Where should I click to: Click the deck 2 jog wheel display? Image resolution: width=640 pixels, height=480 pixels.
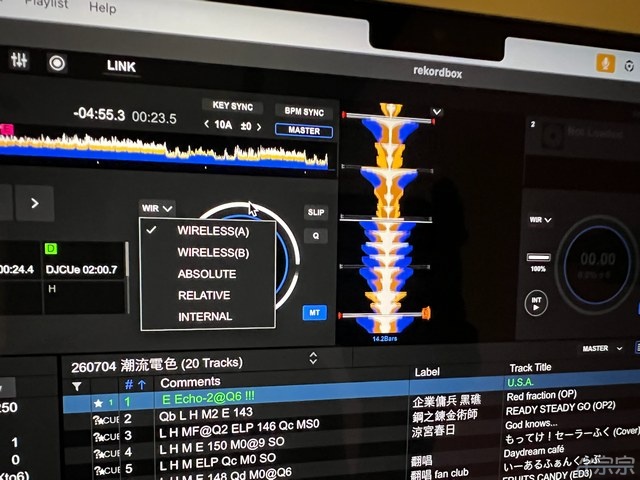point(597,265)
